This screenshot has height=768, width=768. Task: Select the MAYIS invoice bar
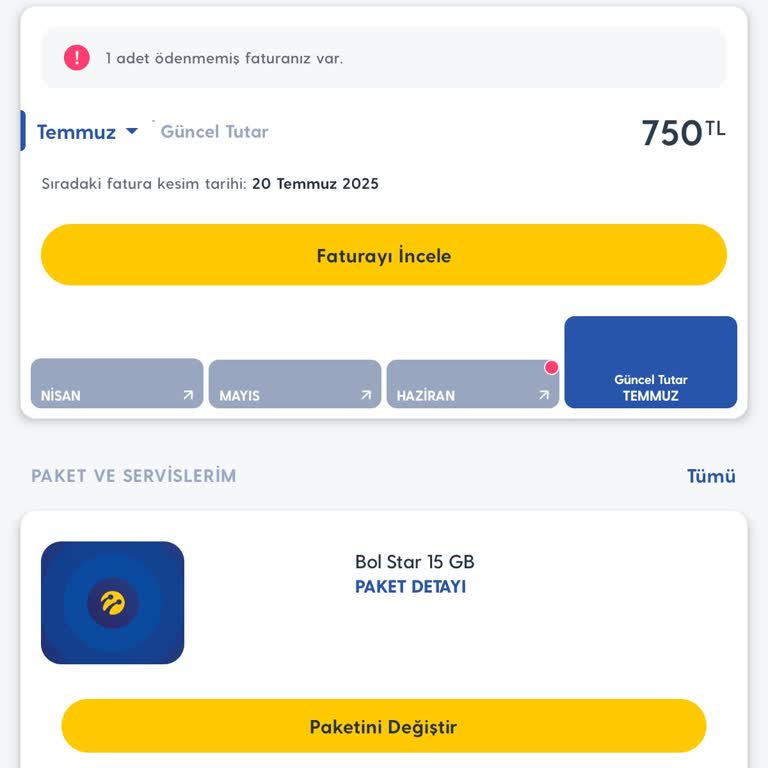295,384
